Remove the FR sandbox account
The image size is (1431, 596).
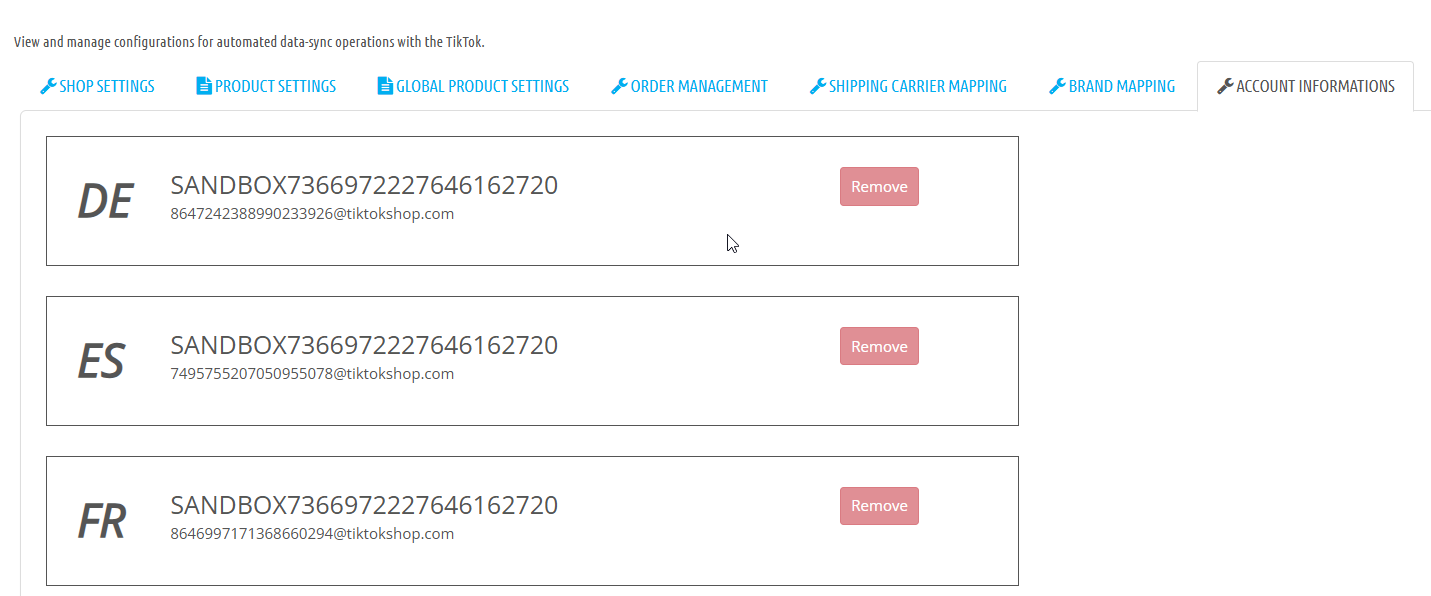[x=879, y=506]
